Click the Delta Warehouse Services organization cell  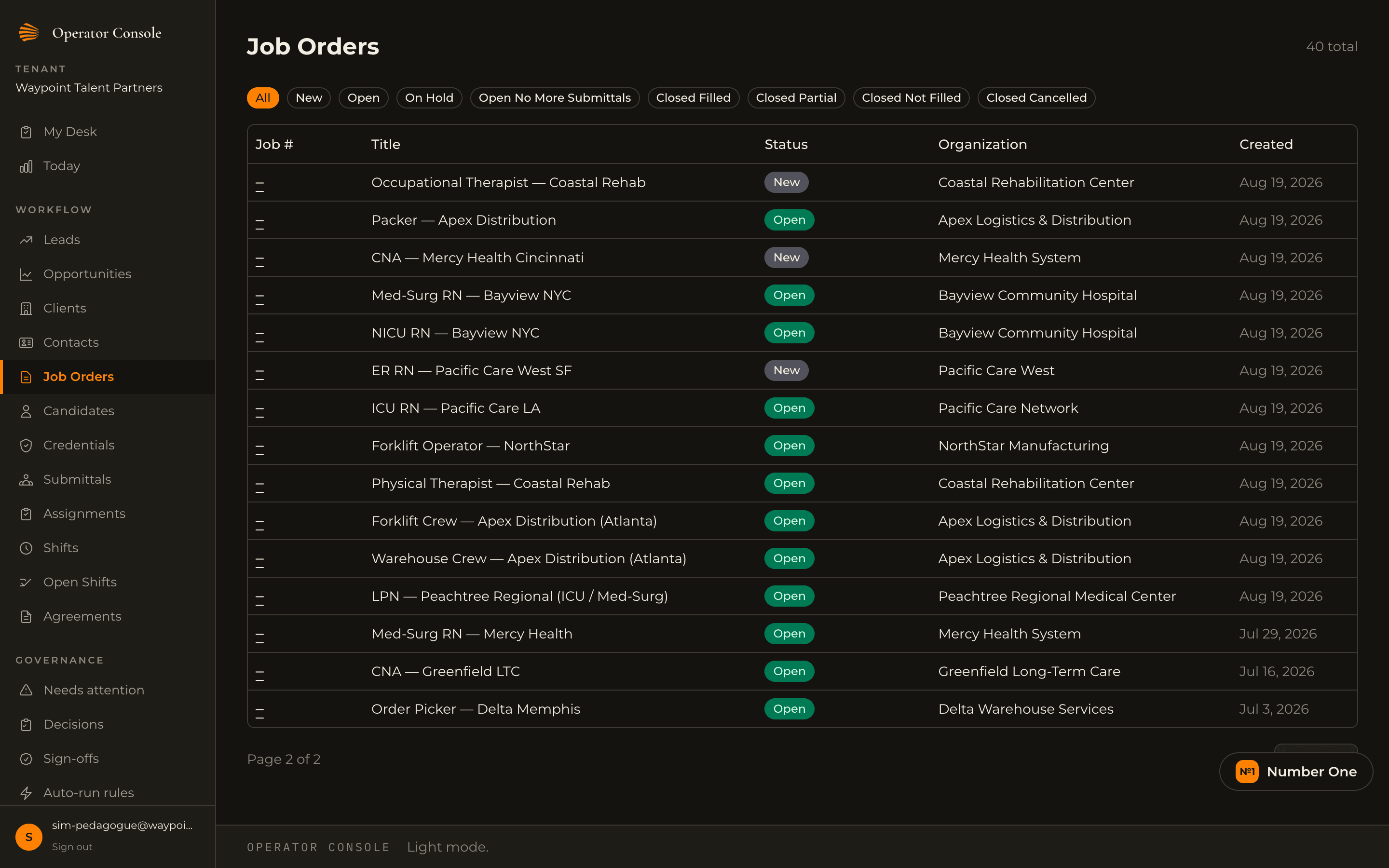1026,709
